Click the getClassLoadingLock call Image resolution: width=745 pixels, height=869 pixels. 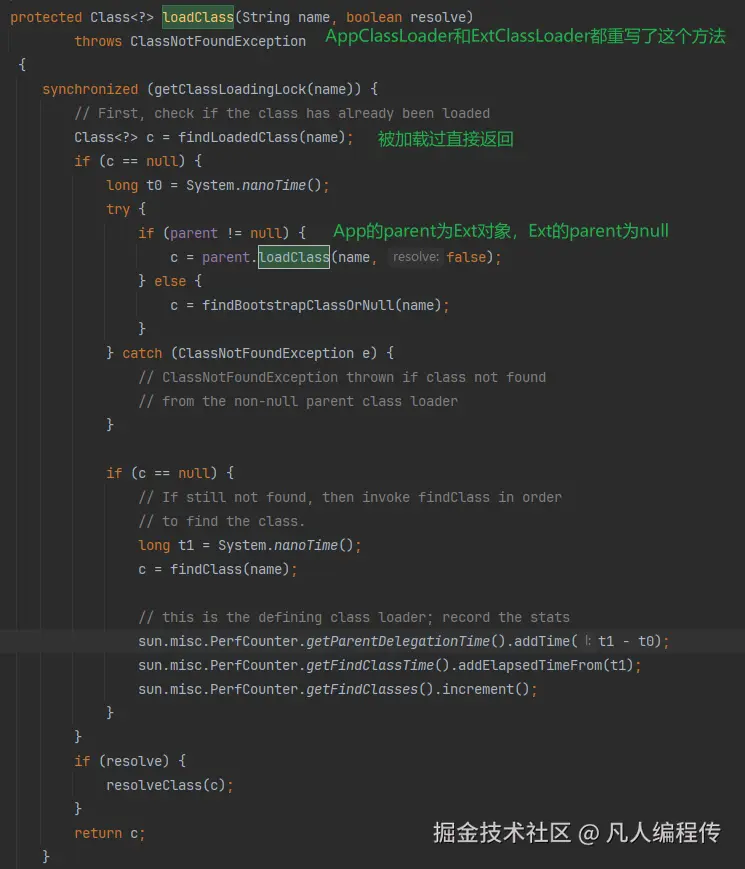230,89
